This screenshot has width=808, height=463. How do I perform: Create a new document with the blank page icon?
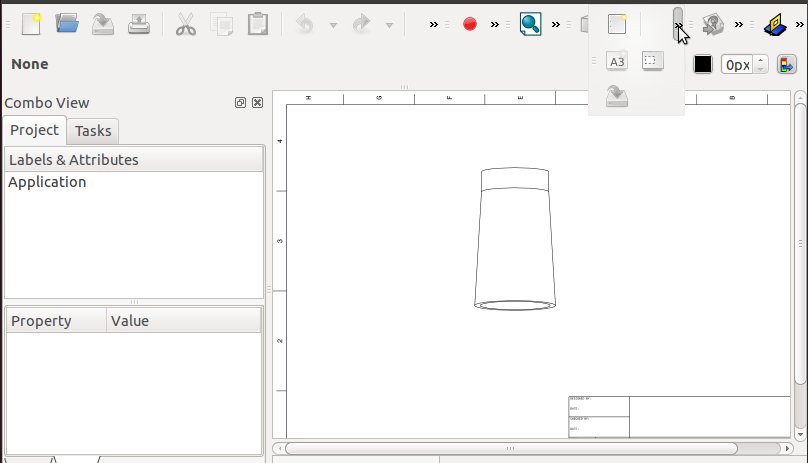pyautogui.click(x=31, y=24)
